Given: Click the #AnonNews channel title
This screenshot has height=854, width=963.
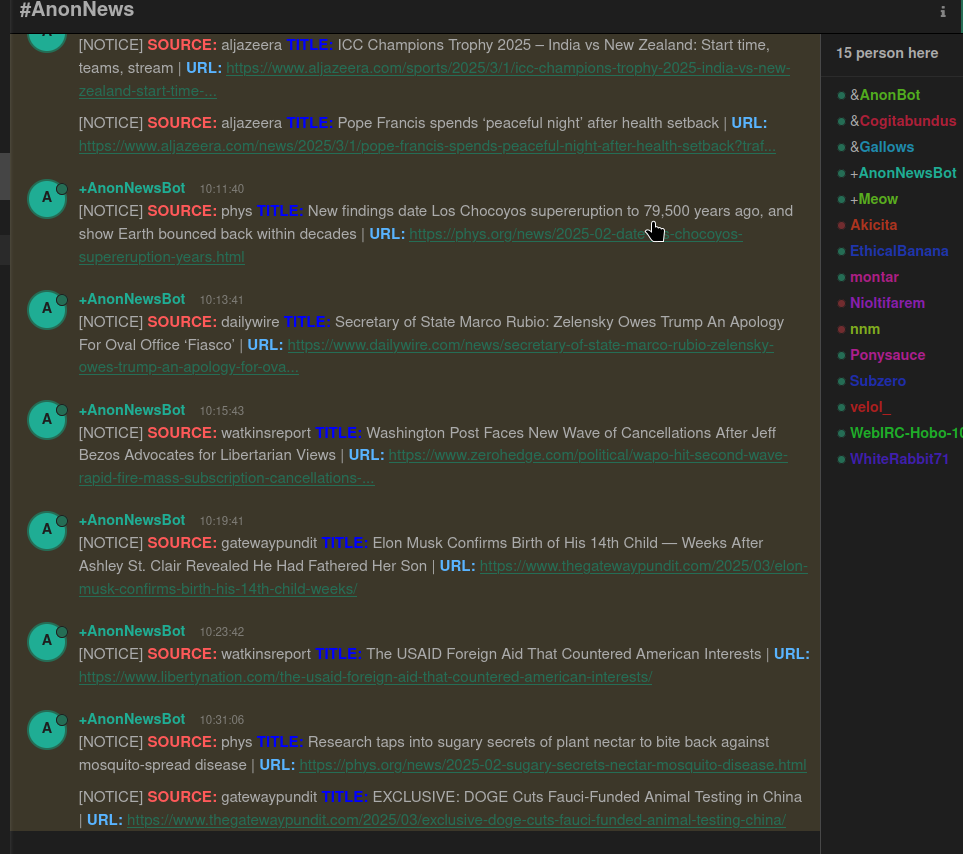Looking at the screenshot, I should (77, 10).
